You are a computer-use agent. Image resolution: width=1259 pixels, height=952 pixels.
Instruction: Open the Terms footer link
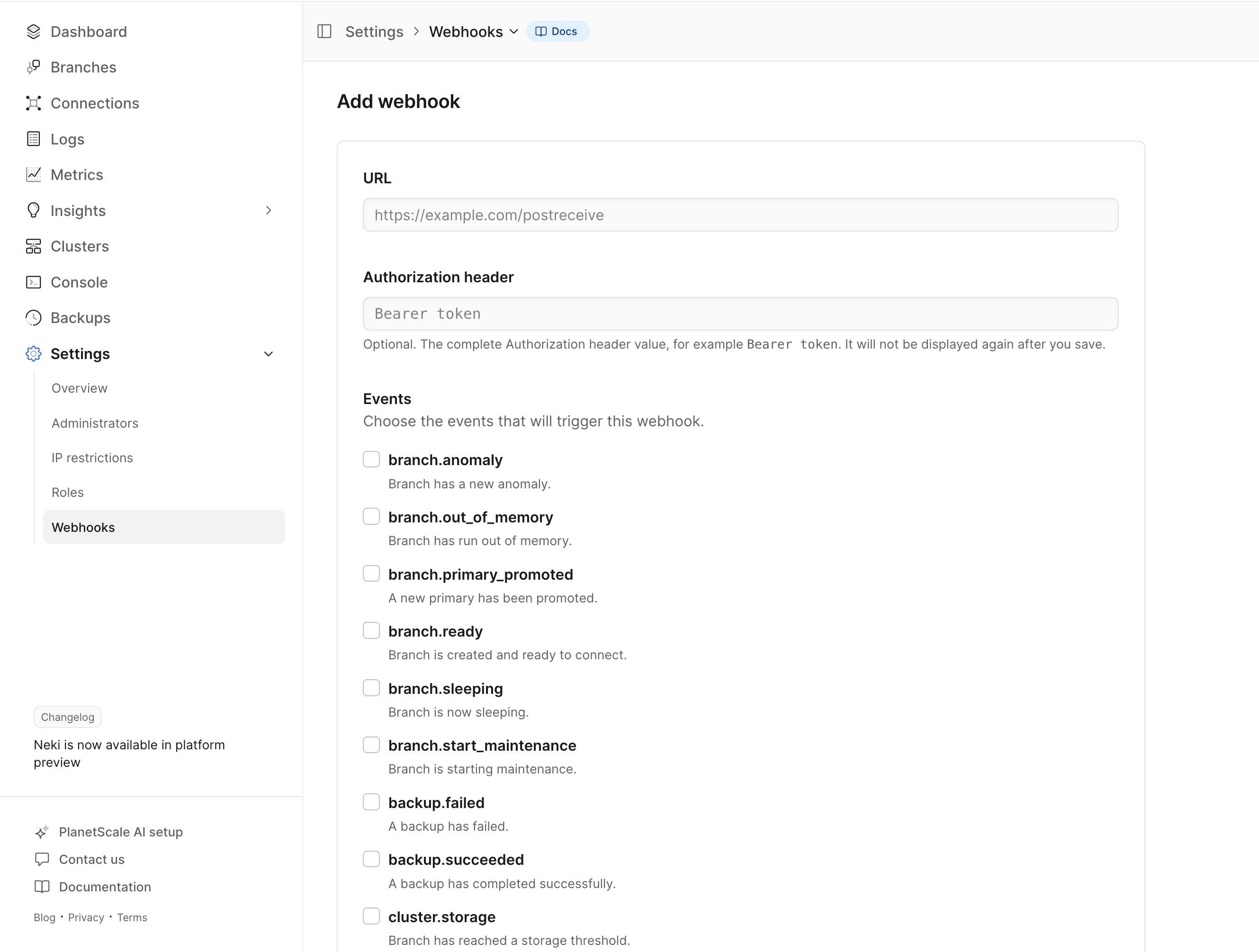(132, 917)
